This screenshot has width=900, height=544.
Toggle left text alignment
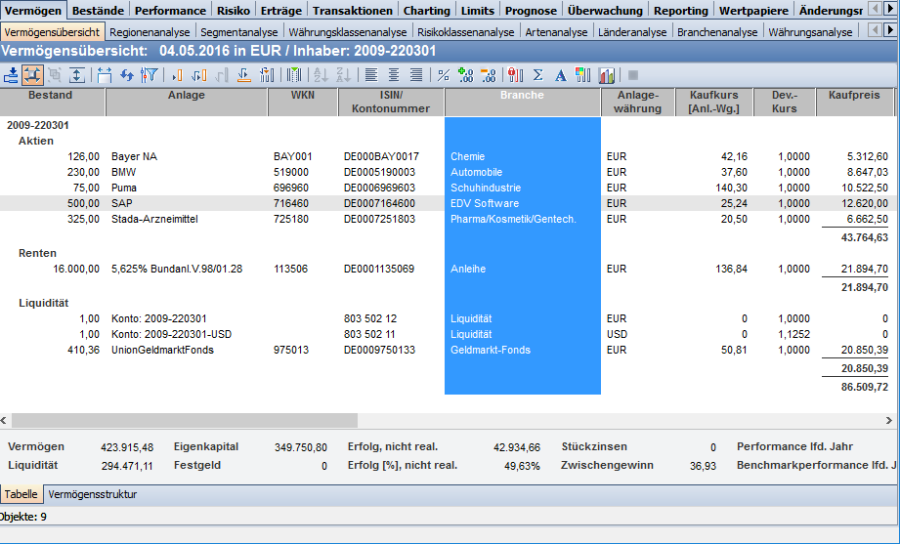tap(371, 75)
